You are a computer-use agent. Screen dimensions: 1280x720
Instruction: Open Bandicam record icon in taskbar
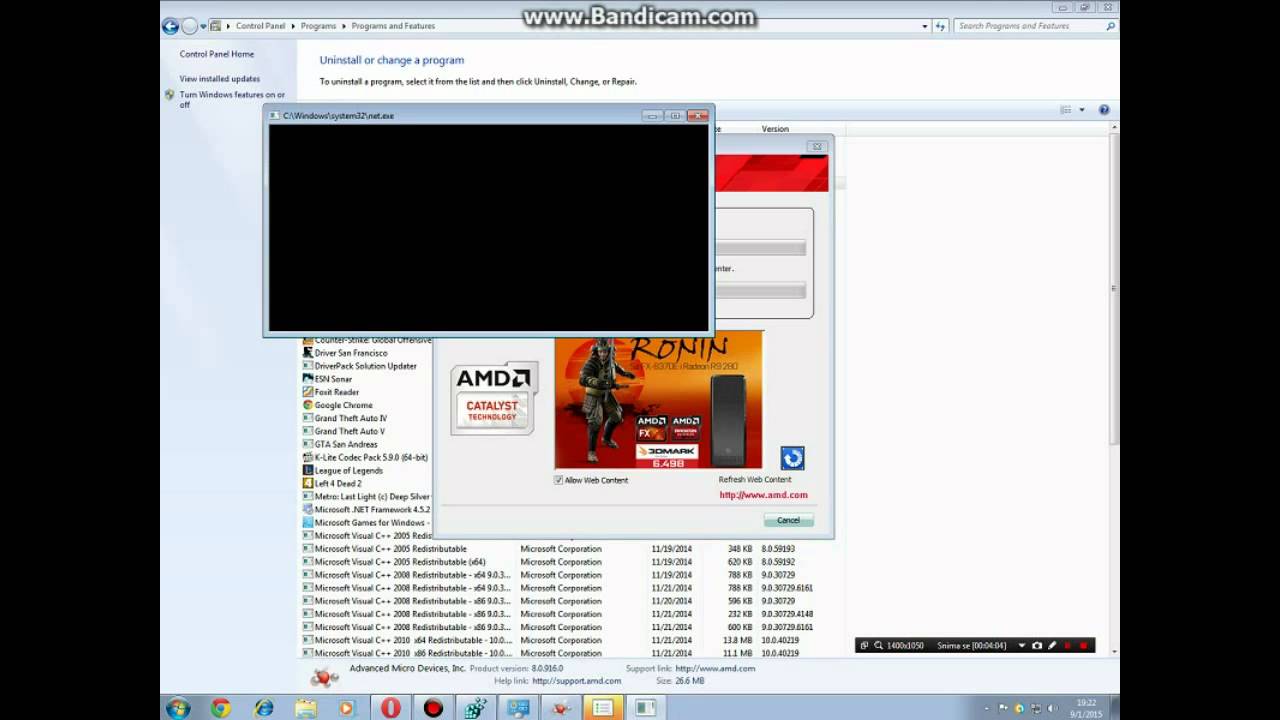[x=433, y=708]
